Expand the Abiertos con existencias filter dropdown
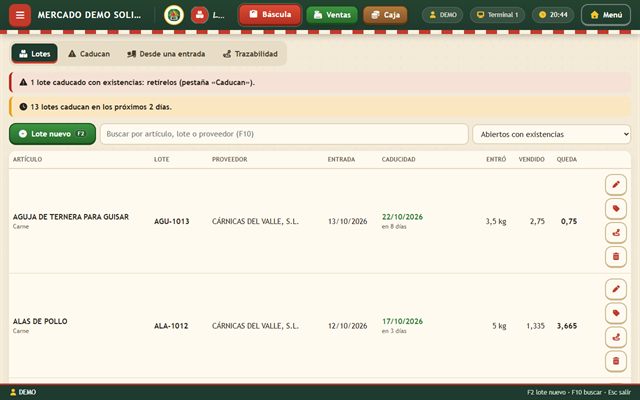 551,134
